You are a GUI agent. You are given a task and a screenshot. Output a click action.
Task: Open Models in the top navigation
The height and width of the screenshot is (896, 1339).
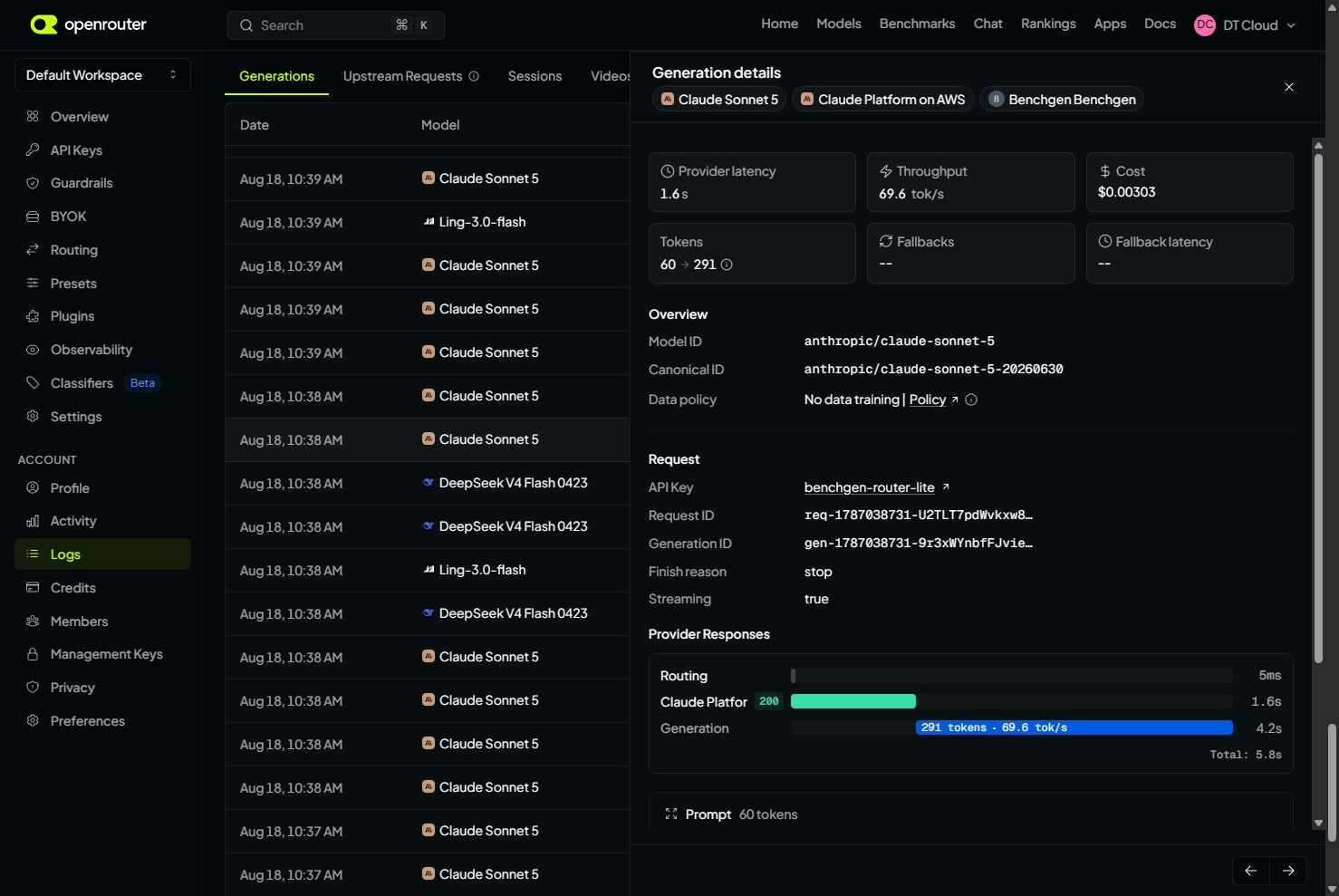click(x=839, y=24)
